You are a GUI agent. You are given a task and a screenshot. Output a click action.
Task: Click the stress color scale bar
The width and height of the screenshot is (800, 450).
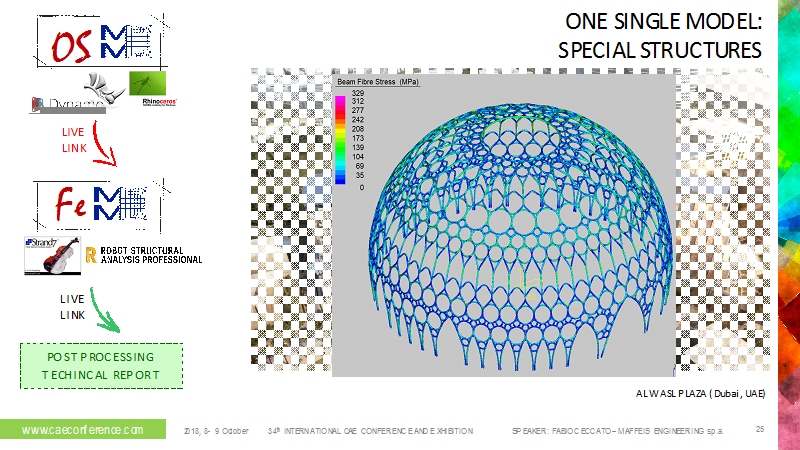click(x=340, y=139)
